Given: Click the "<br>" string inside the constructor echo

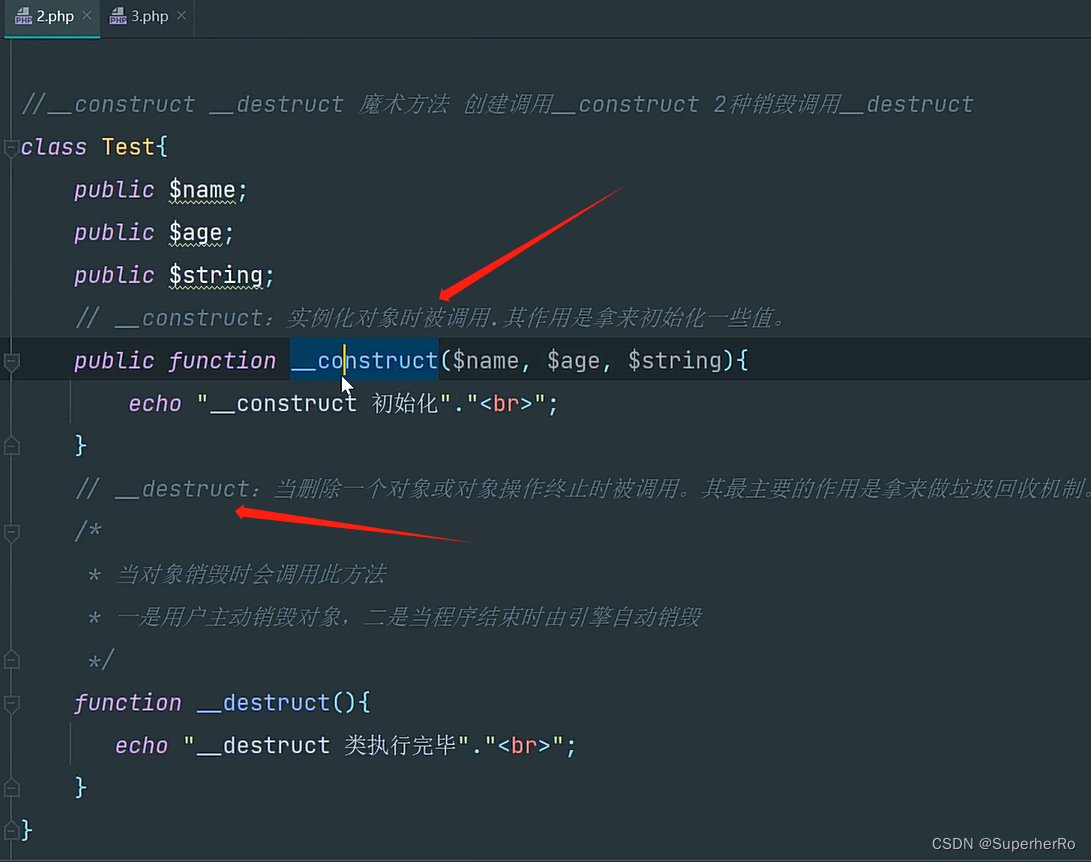Looking at the screenshot, I should click(505, 403).
